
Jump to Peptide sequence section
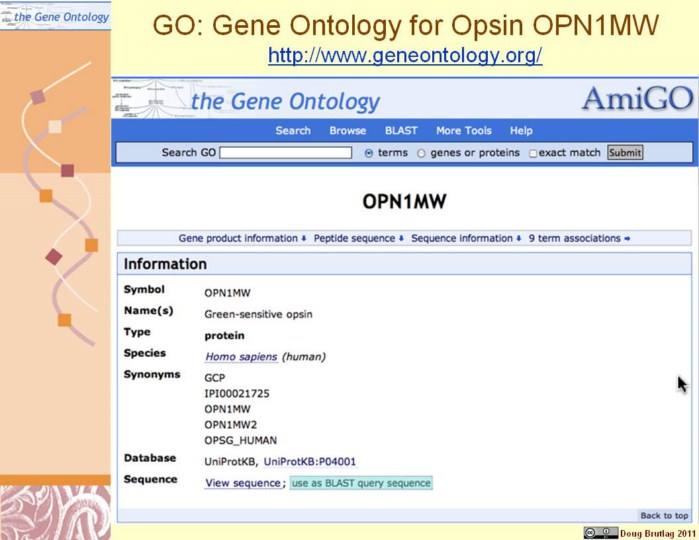358,238
